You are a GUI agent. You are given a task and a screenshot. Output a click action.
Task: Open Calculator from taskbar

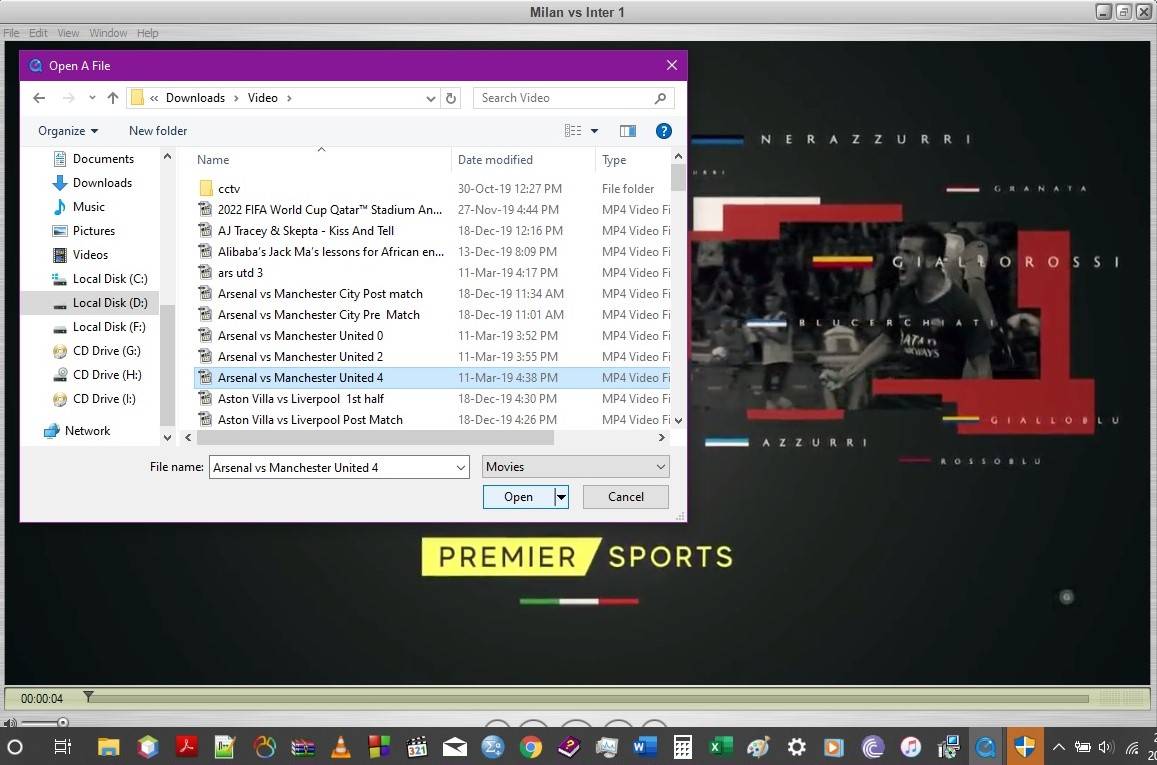683,747
